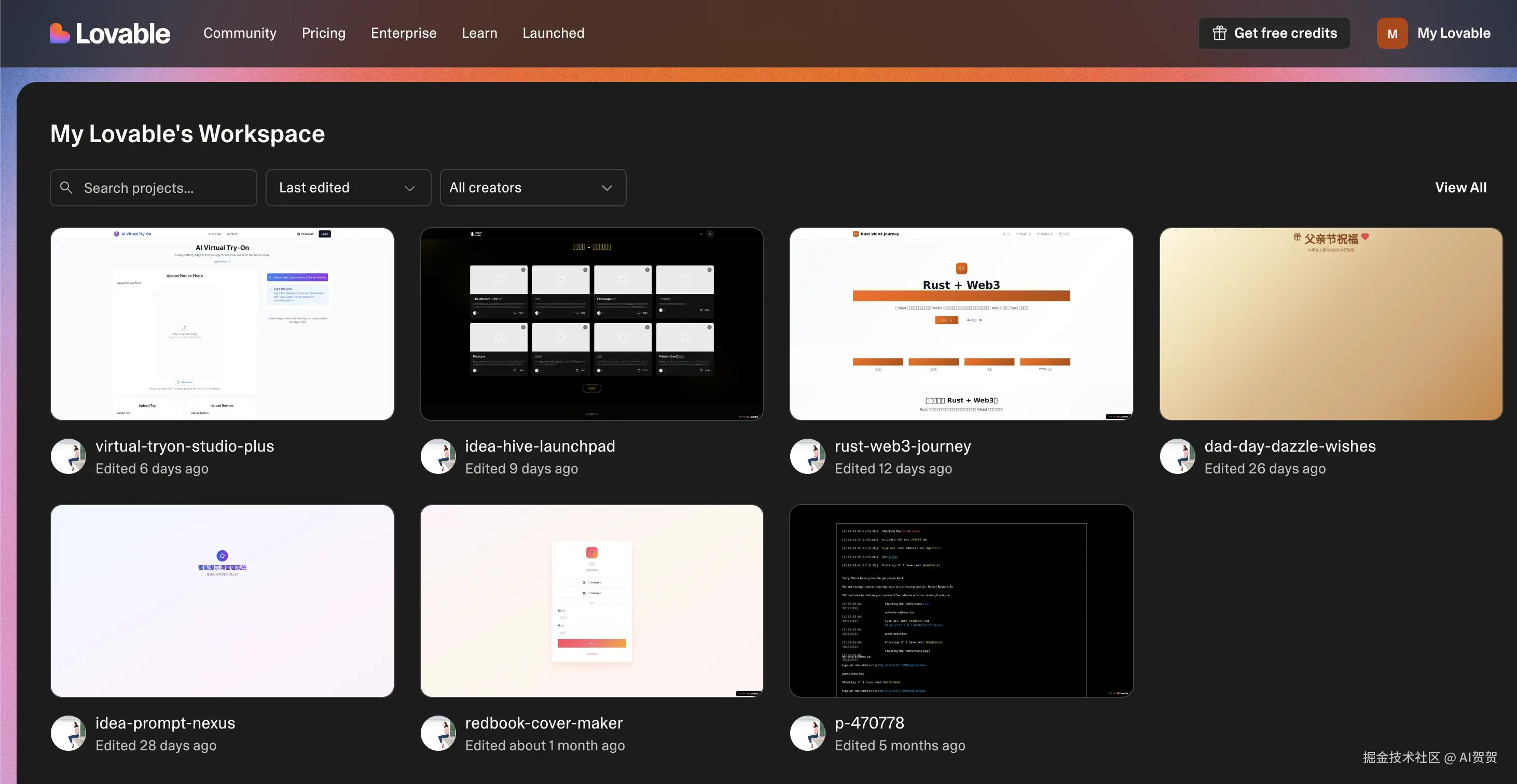Click creator avatar beside idea-hive-launchpad
The width and height of the screenshot is (1517, 784).
pyautogui.click(x=438, y=456)
